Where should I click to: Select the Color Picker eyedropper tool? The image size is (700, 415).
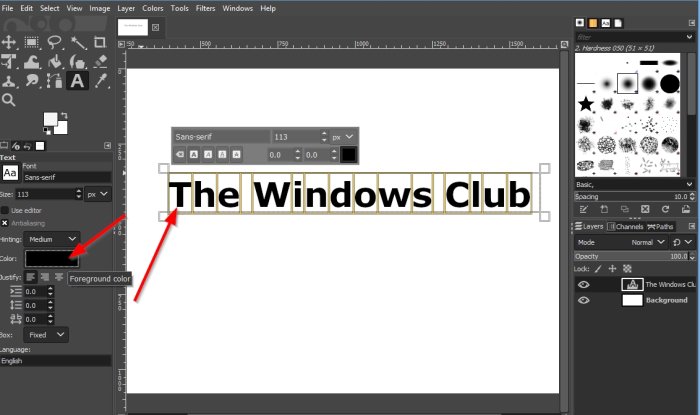tap(101, 81)
